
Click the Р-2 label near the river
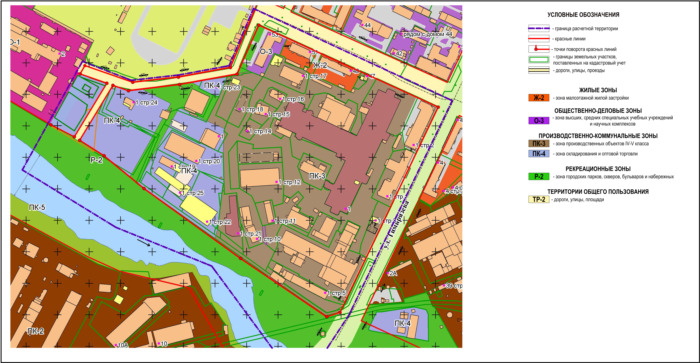[x=96, y=160]
